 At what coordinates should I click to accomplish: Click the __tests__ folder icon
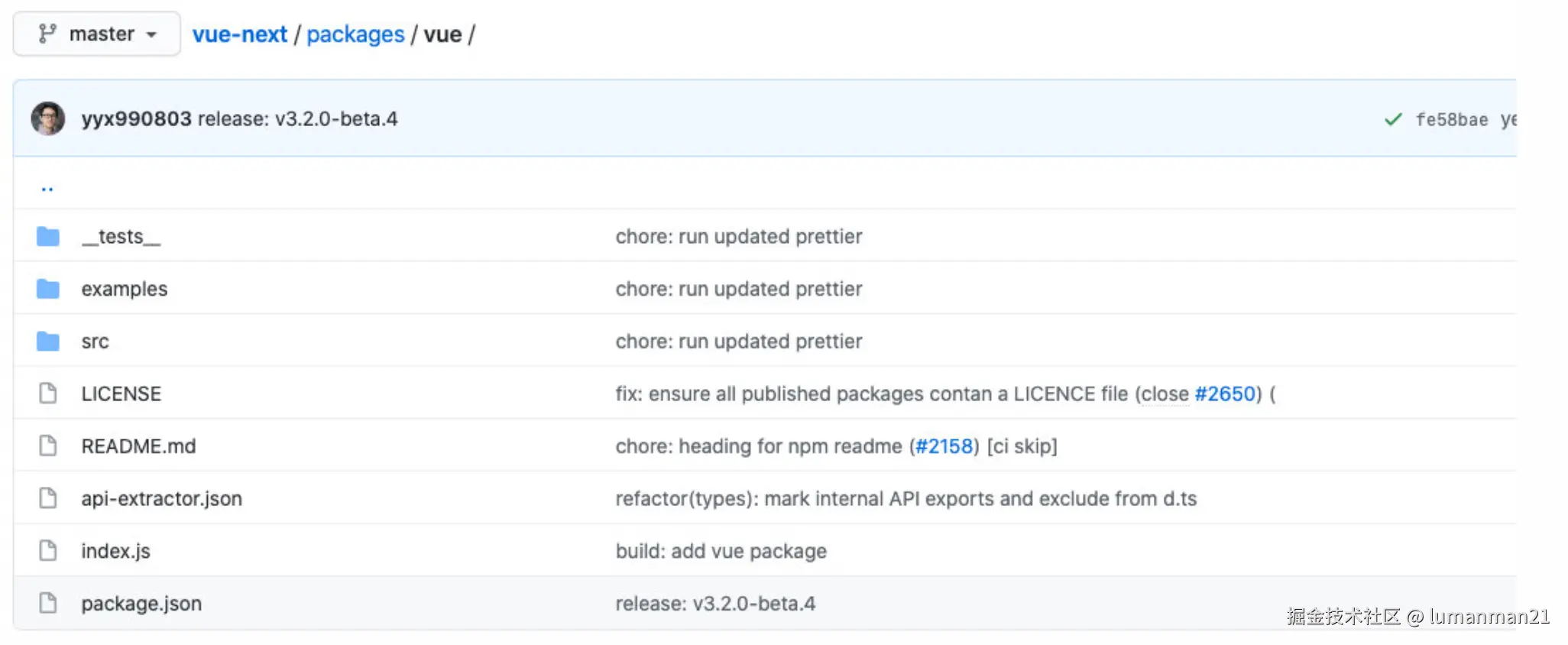pos(48,237)
